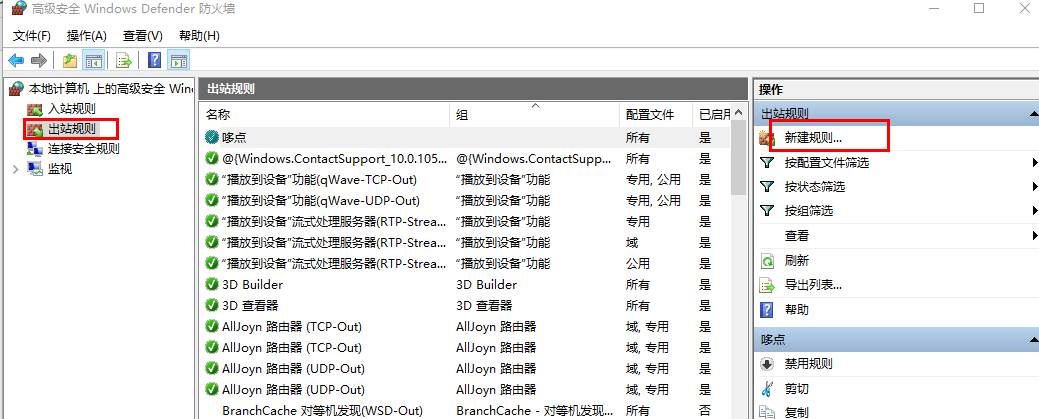Screen dimensions: 1039x419
Task: Click 剪切 in the actions pane
Action: (x=796, y=389)
